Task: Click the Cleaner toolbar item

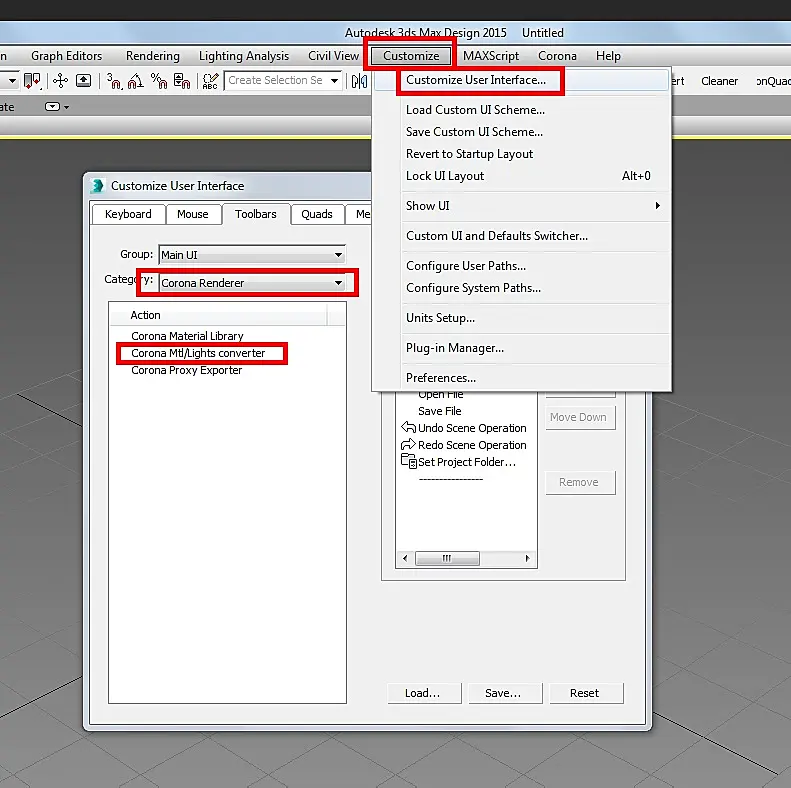Action: [x=719, y=81]
